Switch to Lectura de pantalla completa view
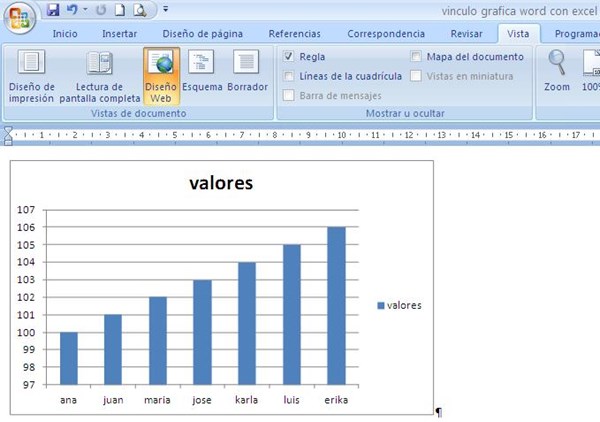This screenshot has height=422, width=600. click(99, 76)
